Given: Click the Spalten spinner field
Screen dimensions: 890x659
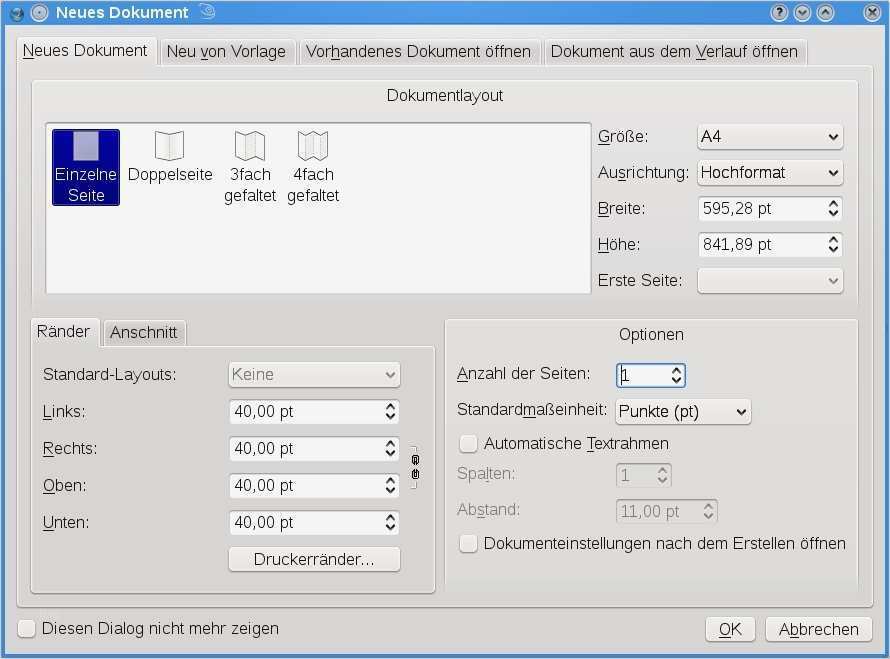Looking at the screenshot, I should click(x=644, y=475).
